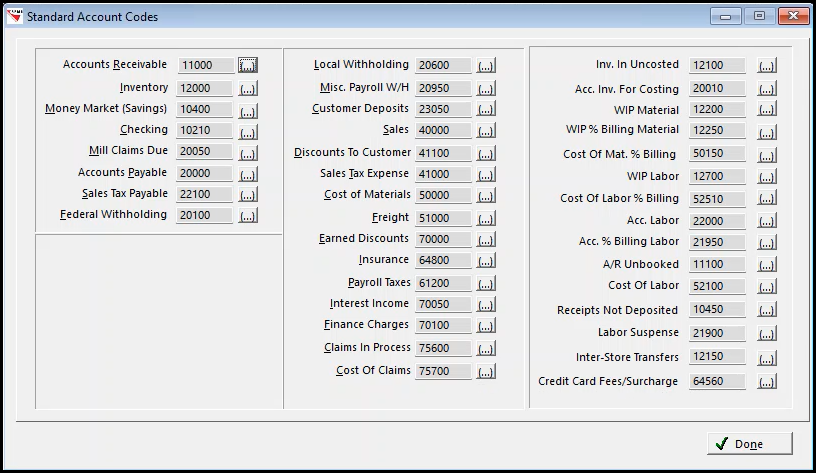Click lookup button for Acc. Inv. For Costing
This screenshot has height=473, width=816.
tap(767, 88)
